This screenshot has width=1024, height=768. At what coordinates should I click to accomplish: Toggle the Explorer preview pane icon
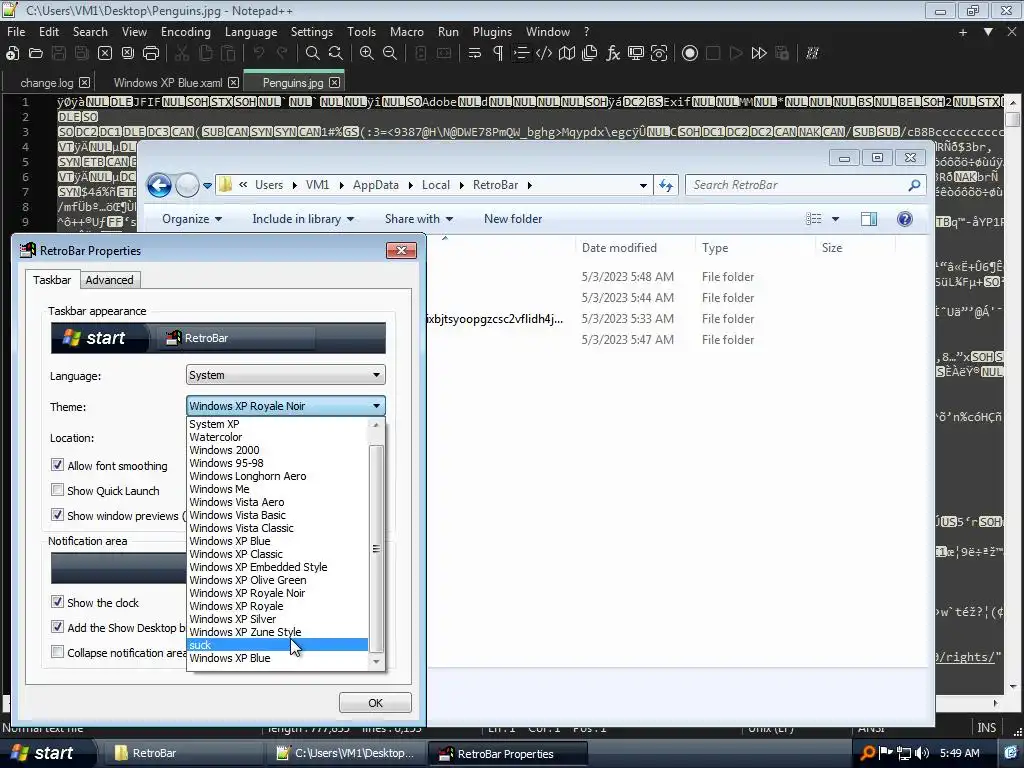click(869, 219)
